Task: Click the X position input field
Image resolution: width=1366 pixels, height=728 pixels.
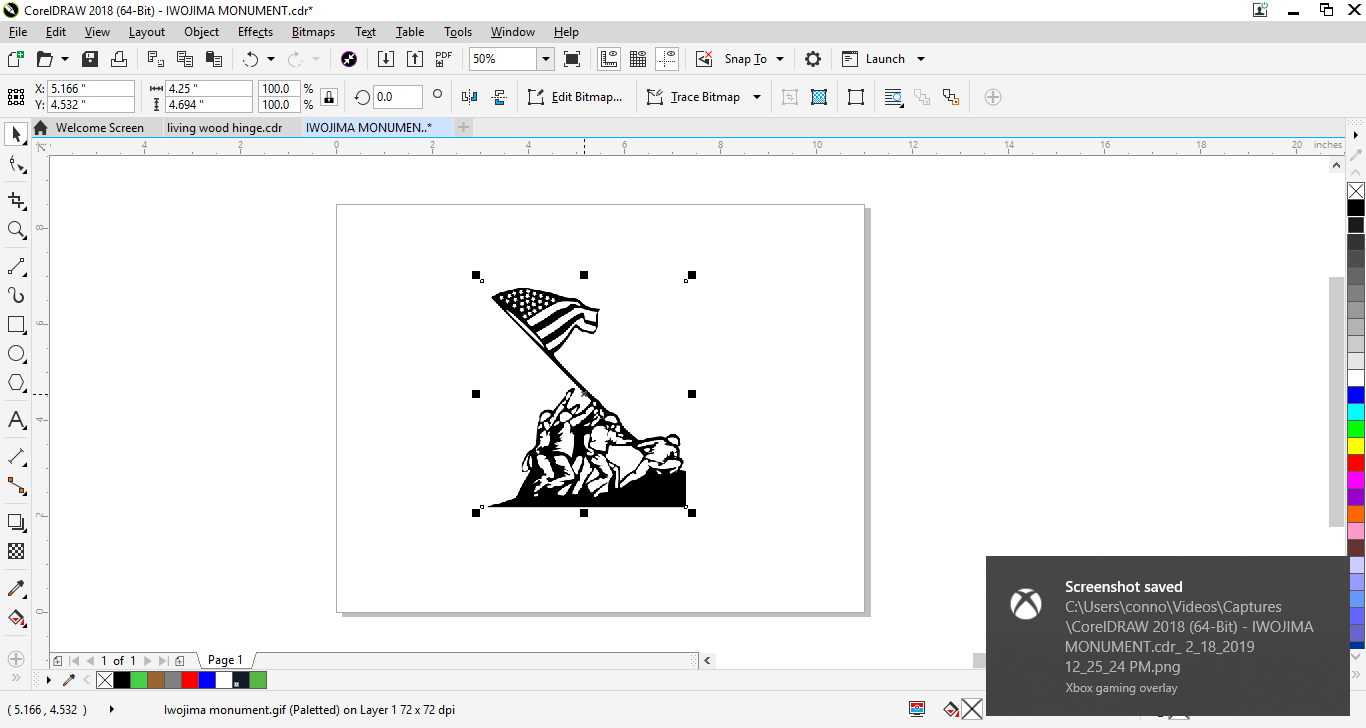Action: 91,89
